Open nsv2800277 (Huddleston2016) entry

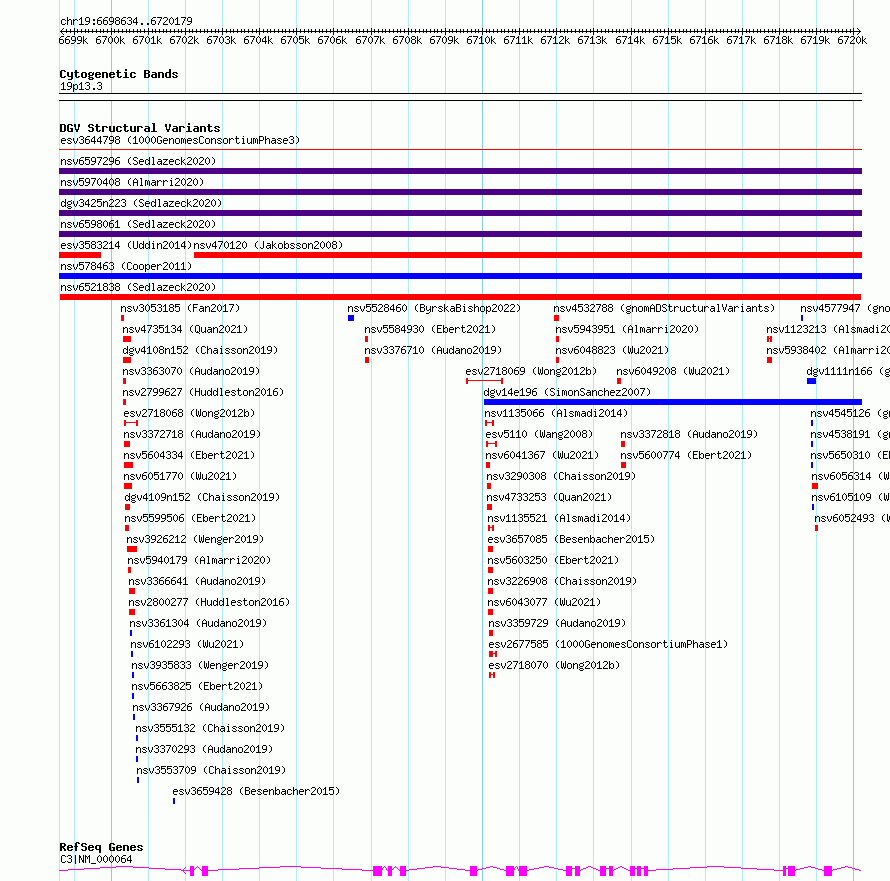coord(209,602)
